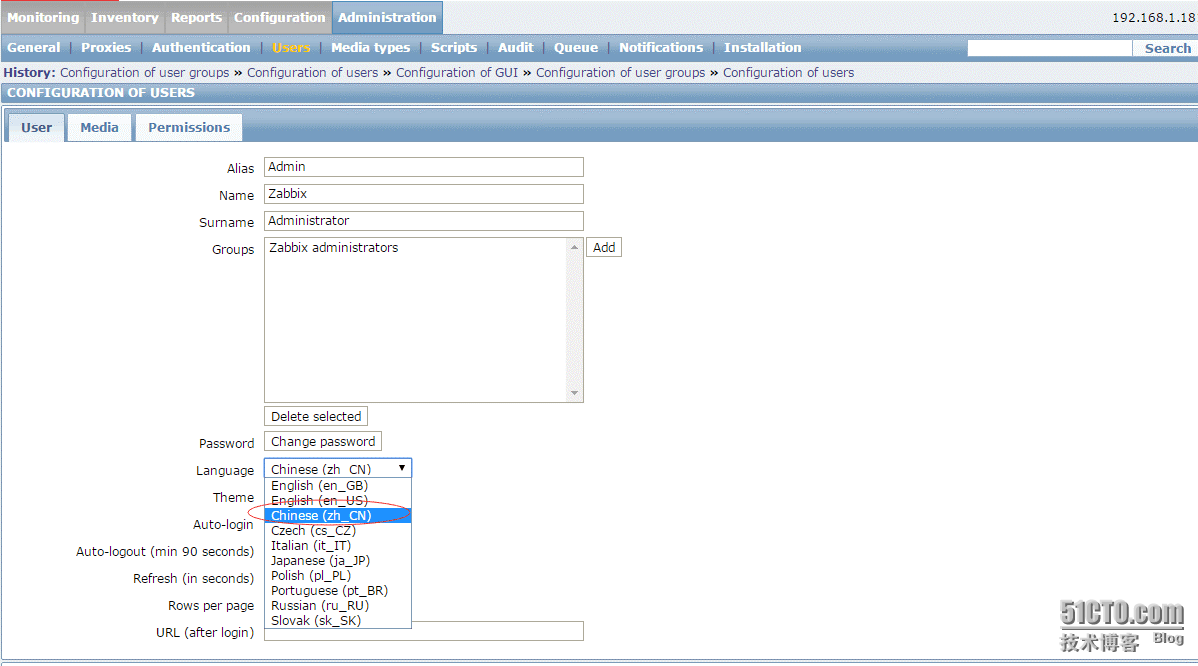Choose Chinese (zh_CN) language option
Screen dimensions: 1198x666
point(338,516)
